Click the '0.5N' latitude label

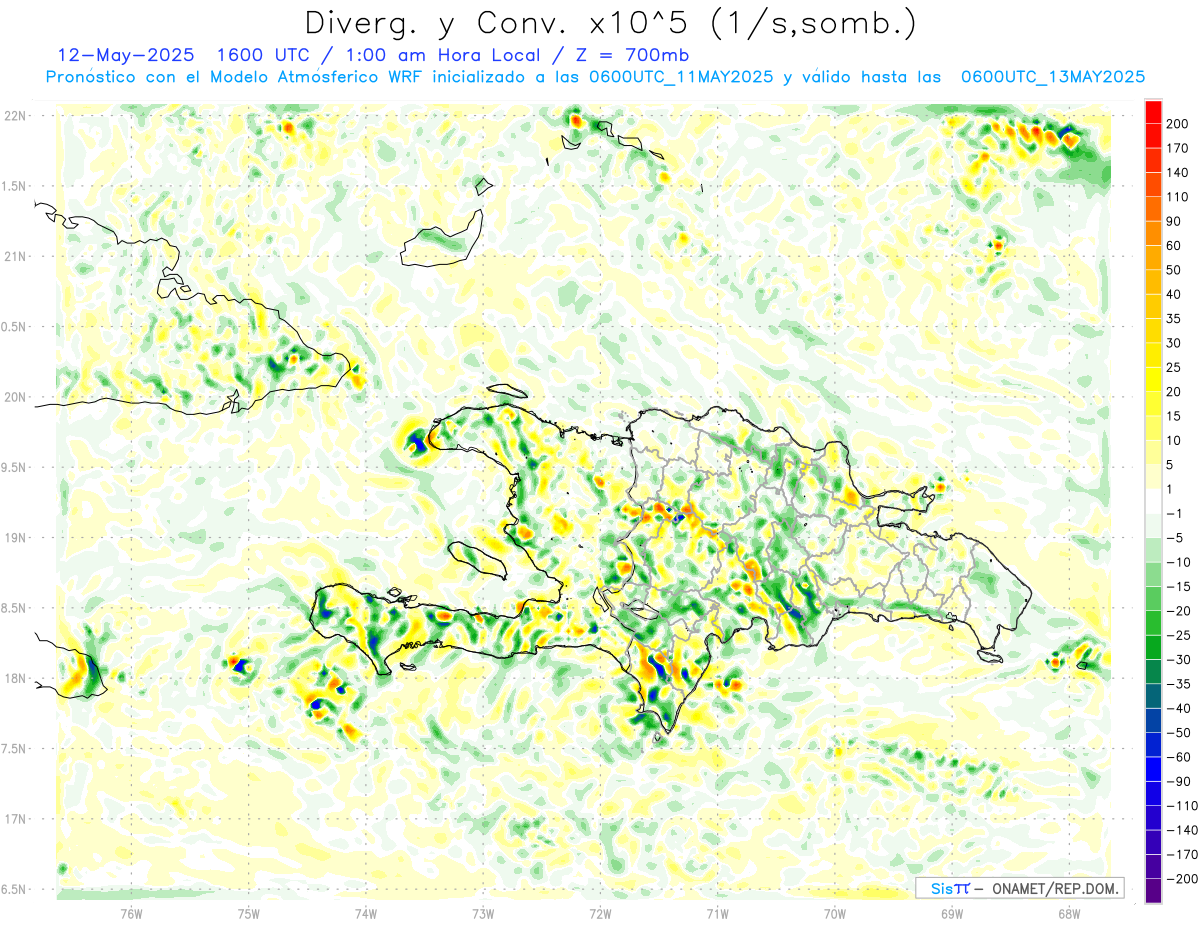(x=14, y=327)
